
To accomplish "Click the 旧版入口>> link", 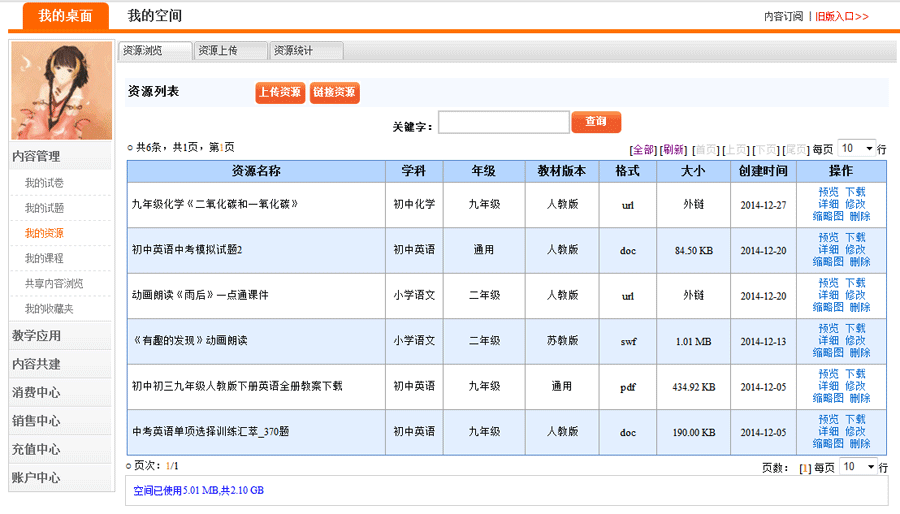I will (x=842, y=17).
